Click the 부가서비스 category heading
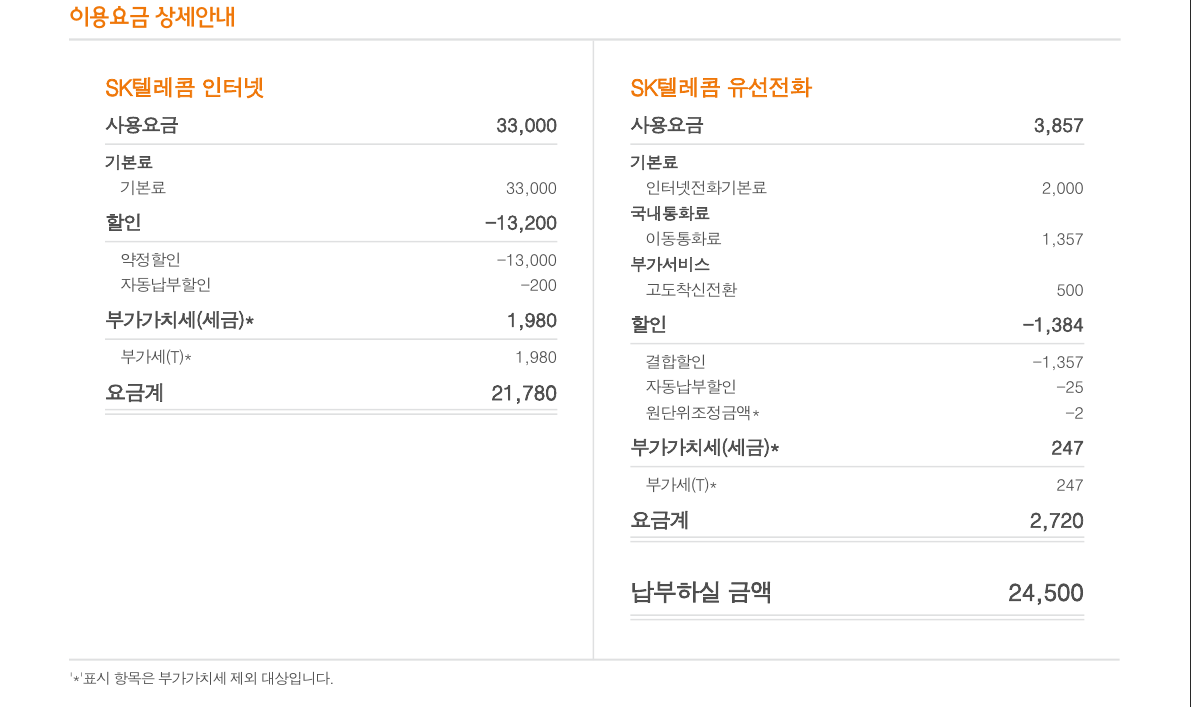Viewport: 1191px width, 707px height. (x=669, y=264)
